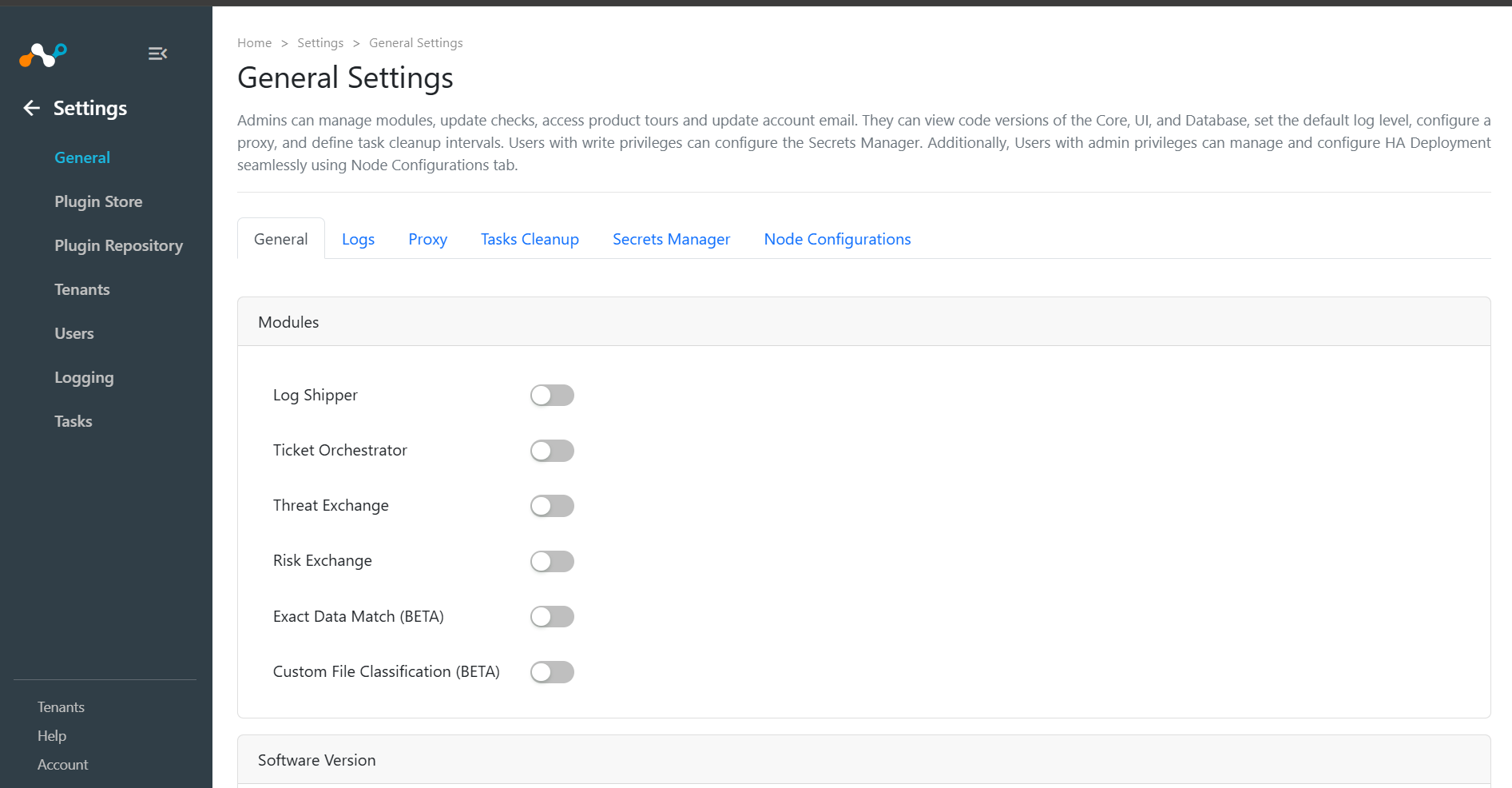Enable the Log Shipper toggle
1512x788 pixels.
(552, 396)
